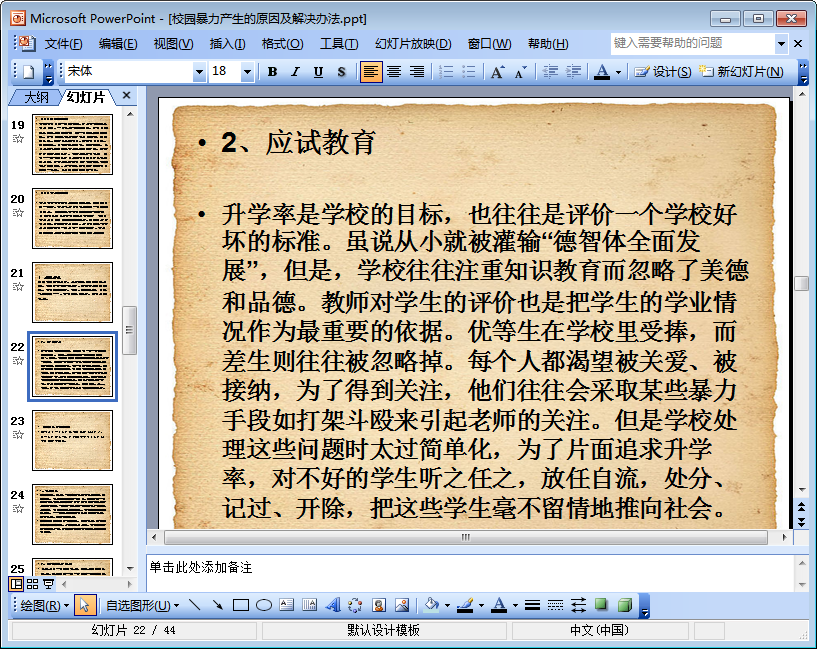This screenshot has height=649, width=817.
Task: Decrease the font size
Action: 521,72
